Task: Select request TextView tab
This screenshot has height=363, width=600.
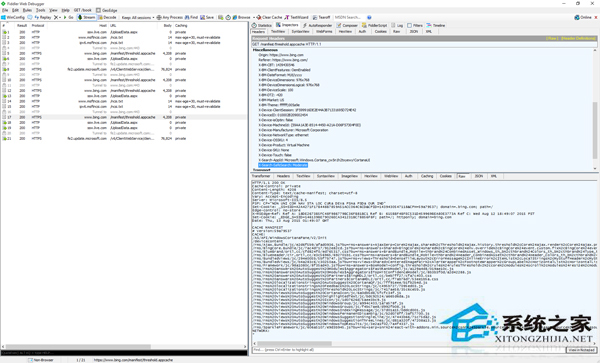Action: tap(278, 31)
